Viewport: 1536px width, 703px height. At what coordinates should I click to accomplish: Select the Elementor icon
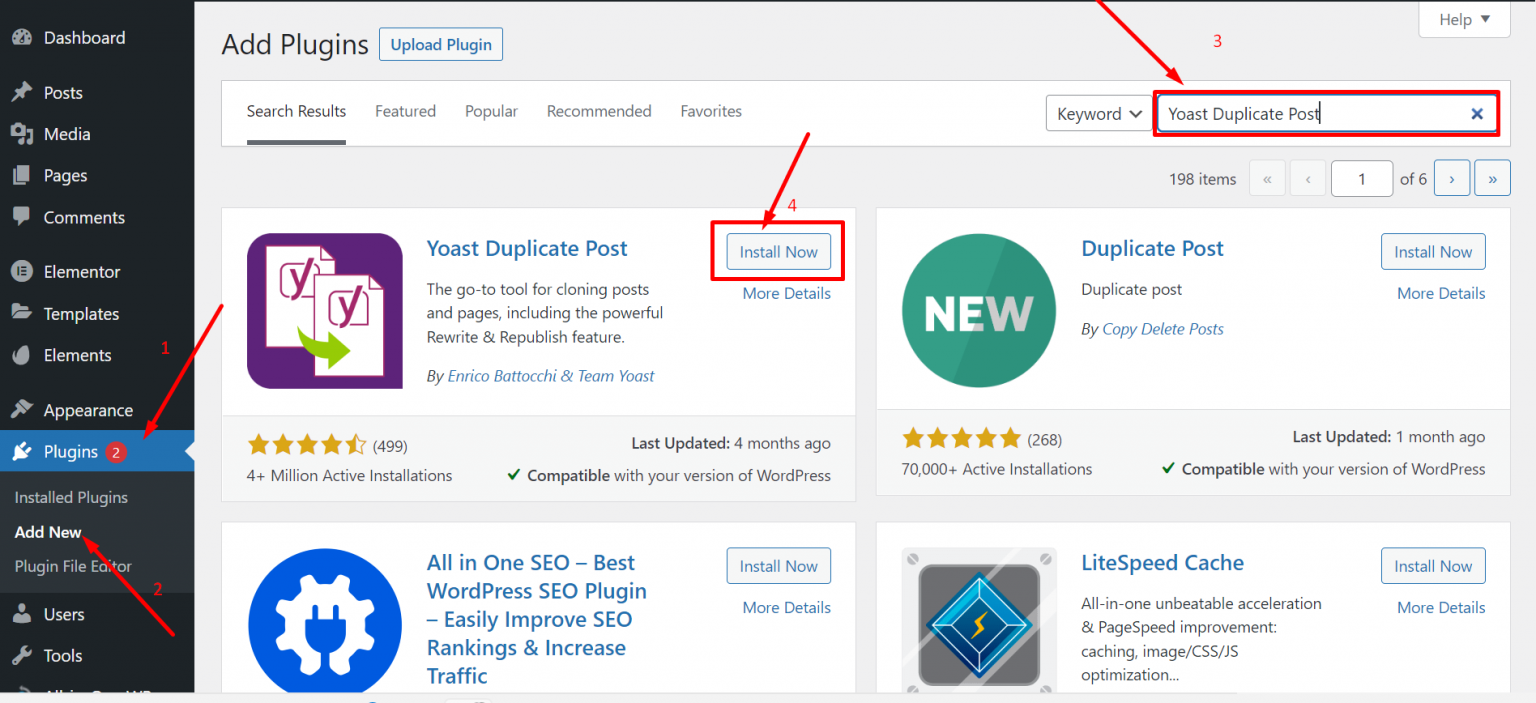(x=22, y=271)
